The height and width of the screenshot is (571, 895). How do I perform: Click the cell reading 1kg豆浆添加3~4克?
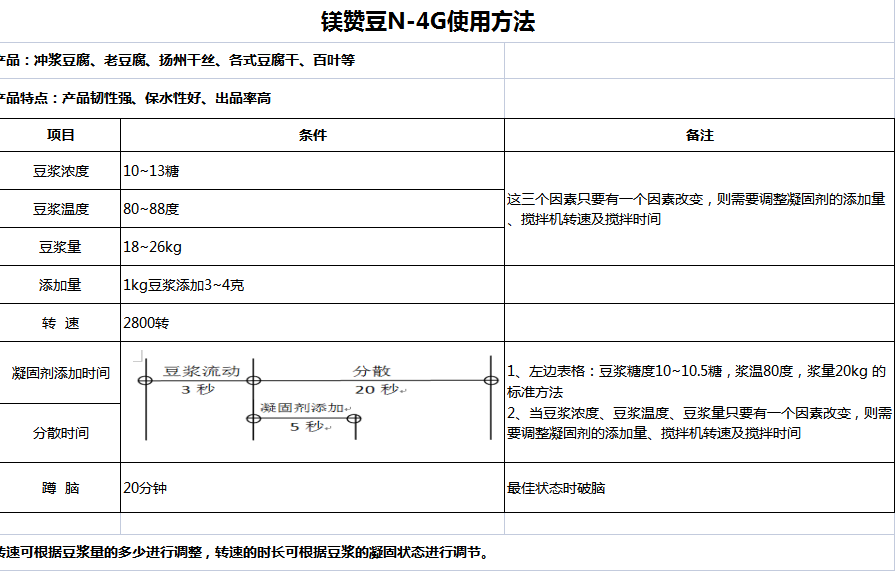312,285
